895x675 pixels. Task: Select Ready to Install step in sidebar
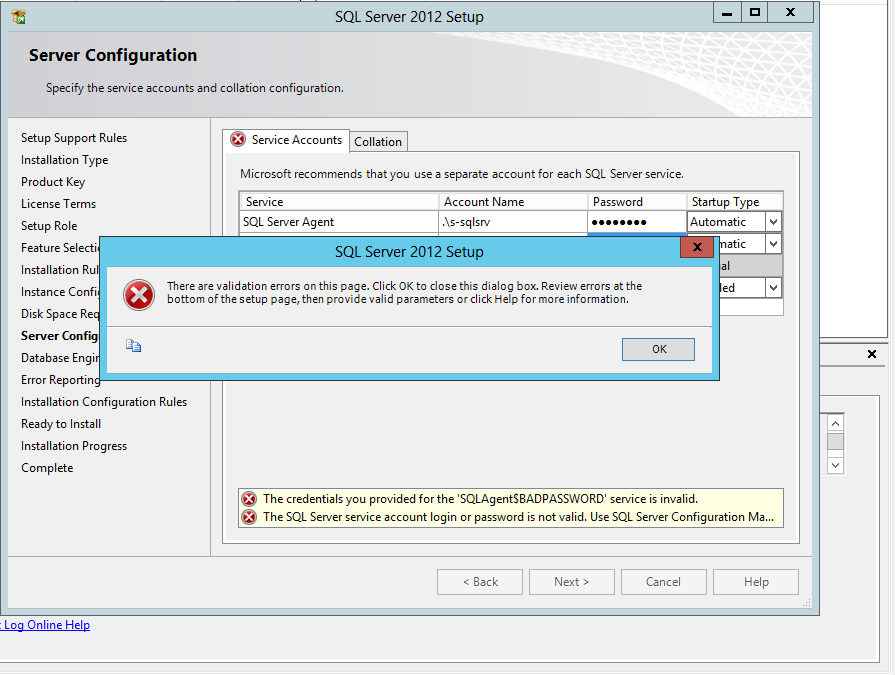coord(61,424)
